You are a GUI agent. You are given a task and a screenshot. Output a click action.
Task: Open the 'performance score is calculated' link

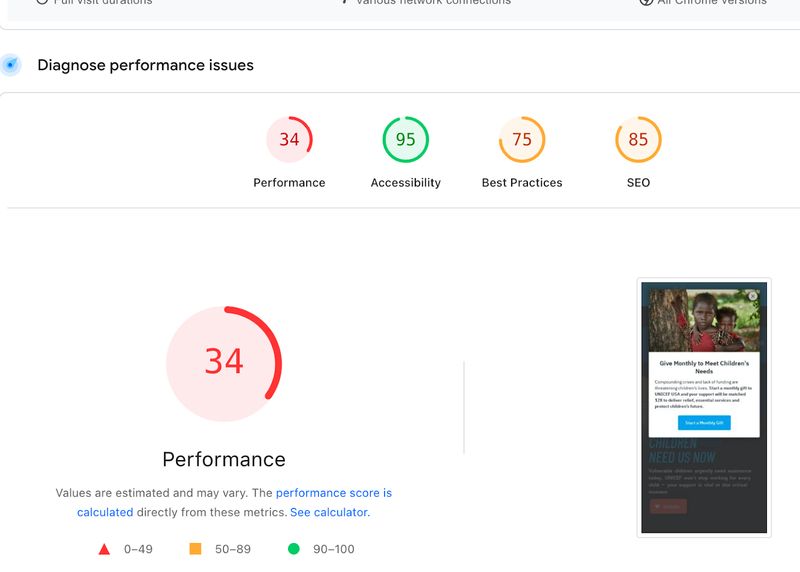pos(234,503)
